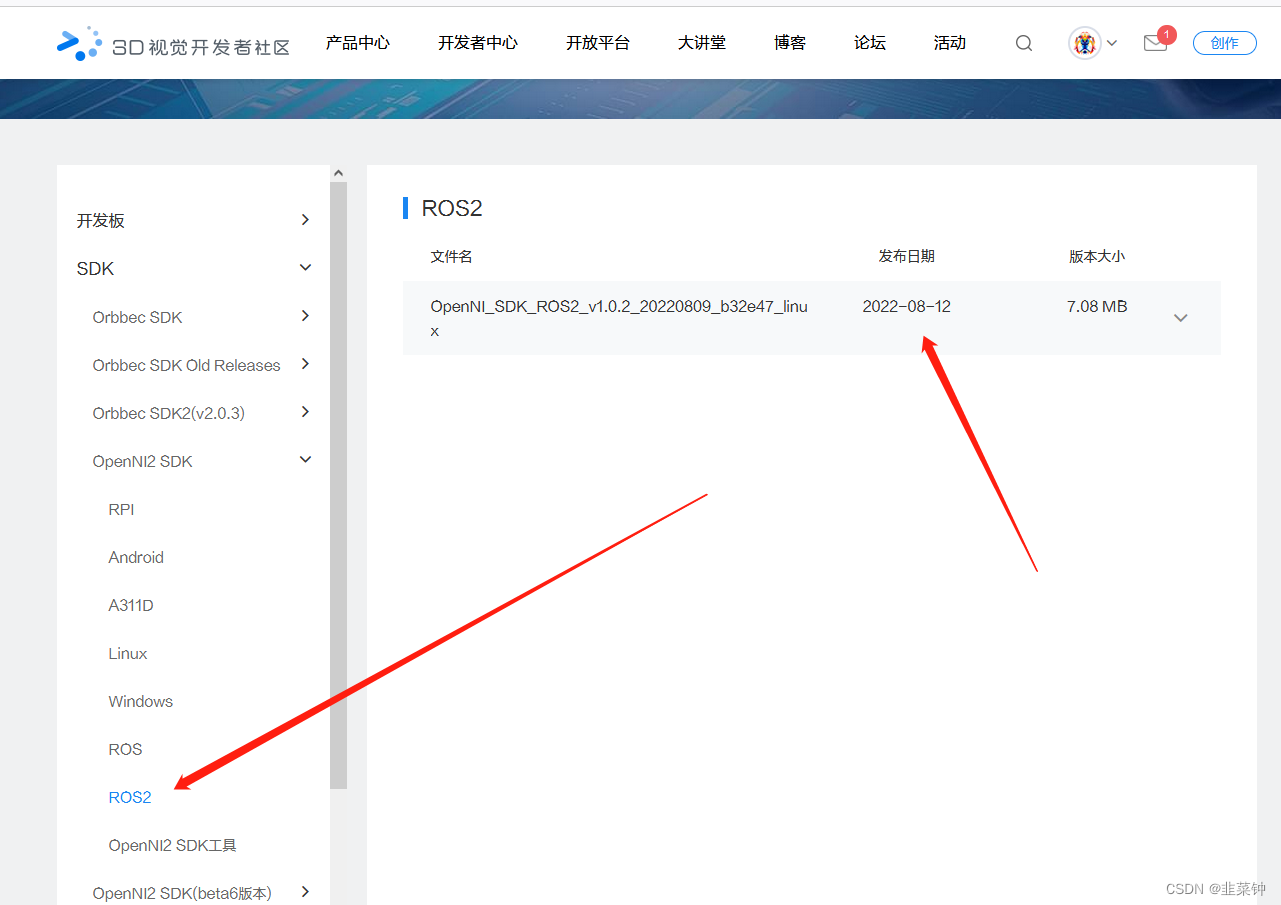1281x905 pixels.
Task: Click the 创作 button
Action: (x=1224, y=43)
